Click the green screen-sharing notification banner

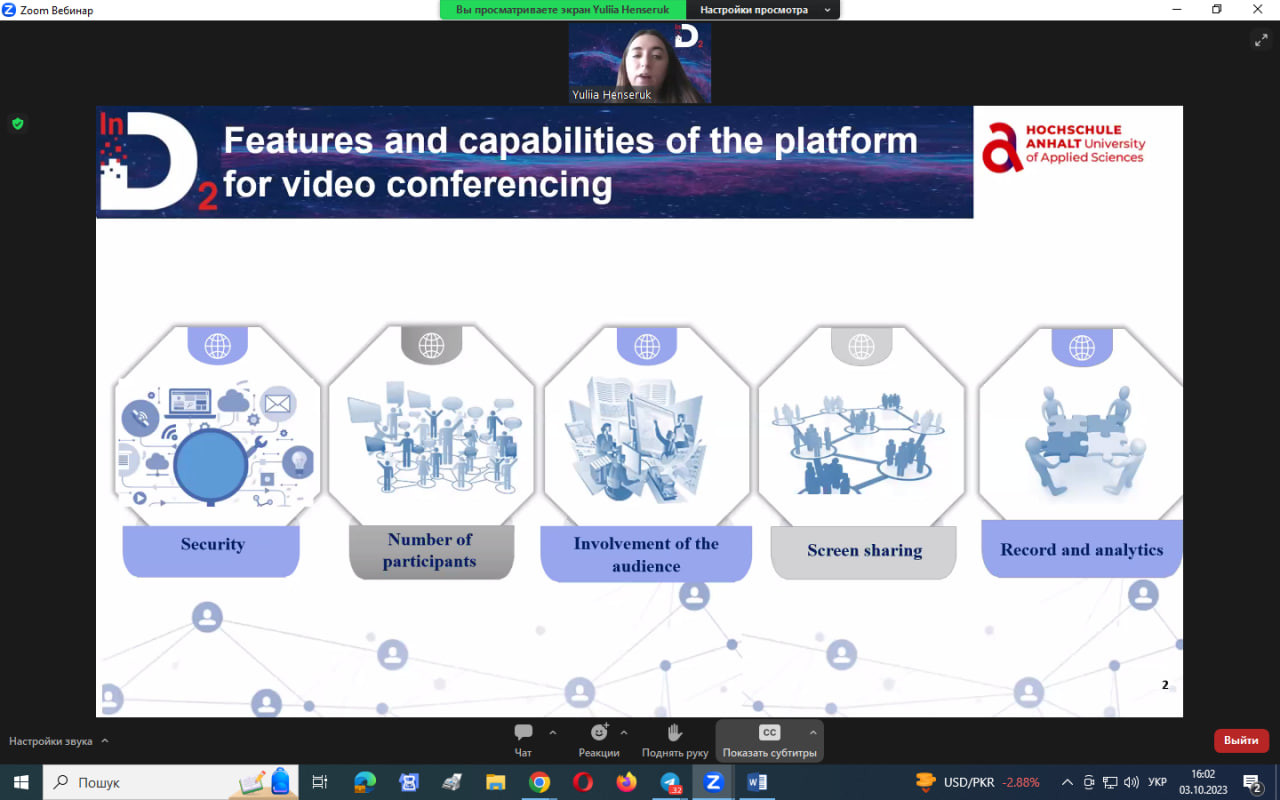(x=563, y=10)
